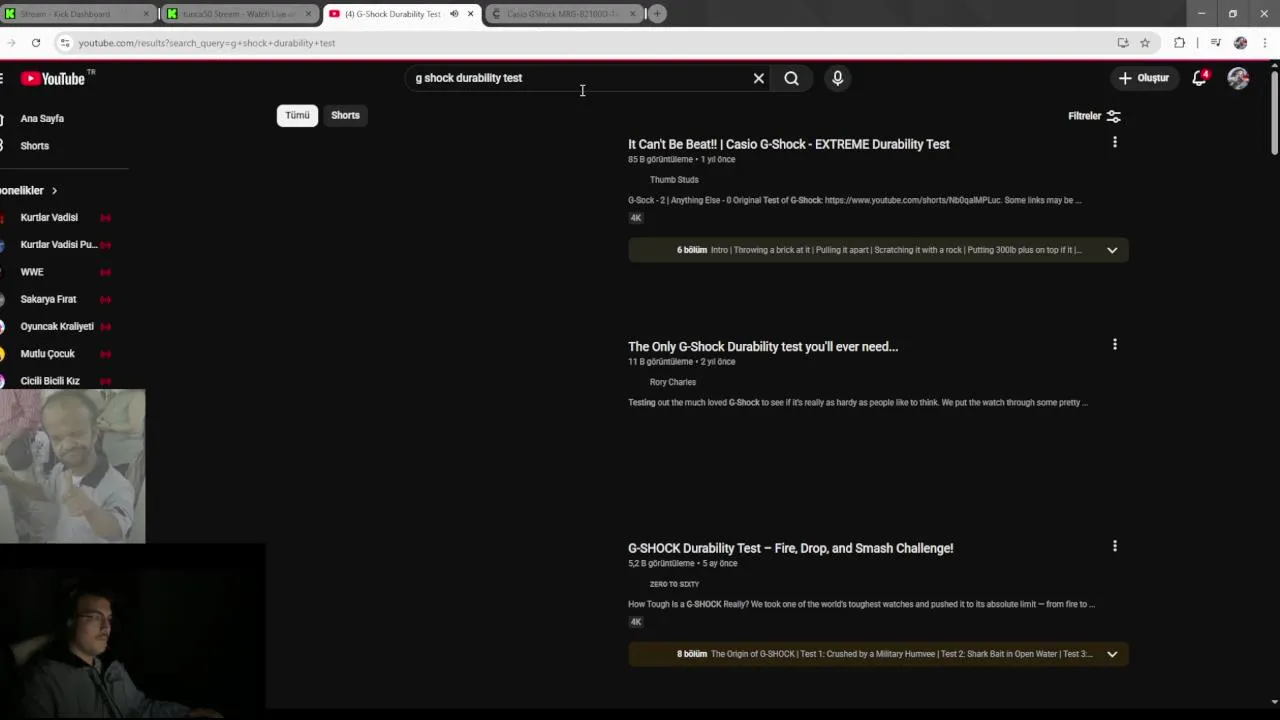Open Sakarya Fırat subscription
1280x720 pixels.
[48, 299]
